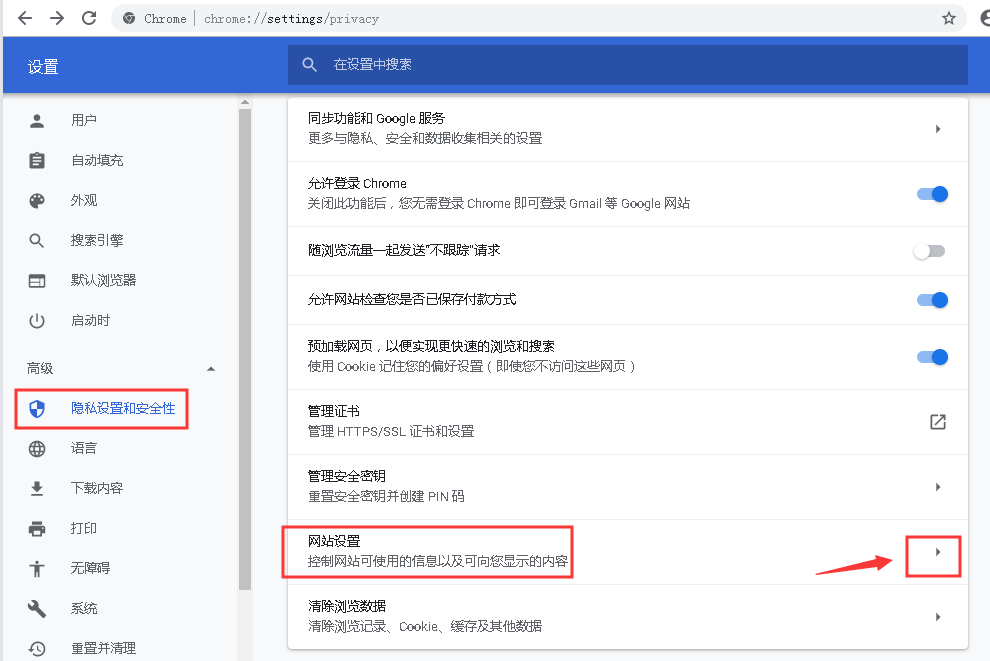The height and width of the screenshot is (661, 990).
Task: Click text 重置安全密钥并创建 PIN 码
Action: [x=386, y=496]
